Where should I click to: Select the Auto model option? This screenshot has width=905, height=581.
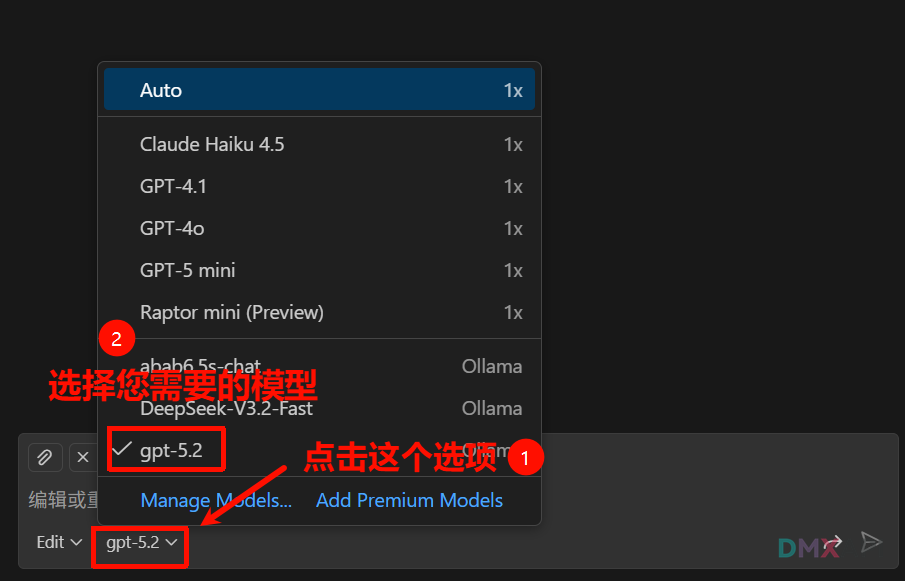(x=319, y=90)
